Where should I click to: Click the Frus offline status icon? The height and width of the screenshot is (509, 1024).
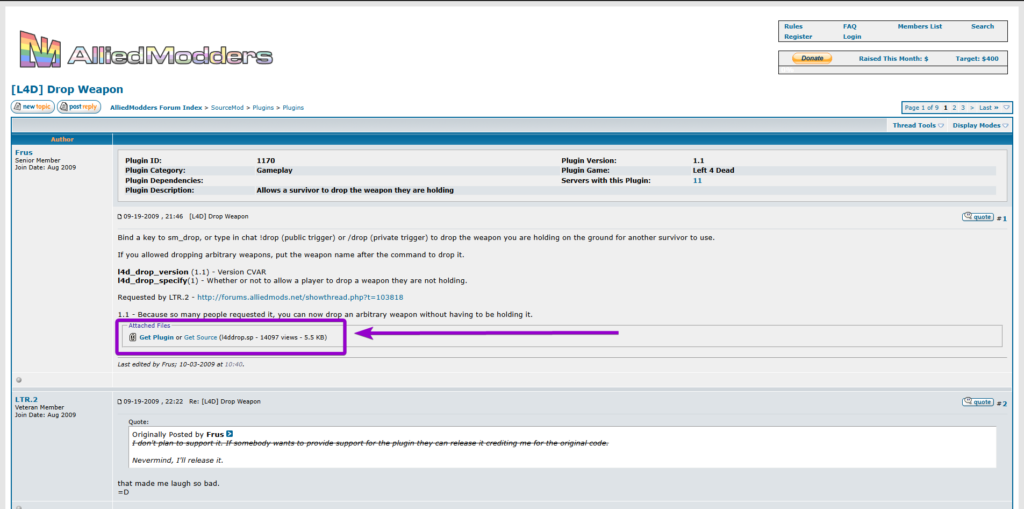(x=19, y=379)
